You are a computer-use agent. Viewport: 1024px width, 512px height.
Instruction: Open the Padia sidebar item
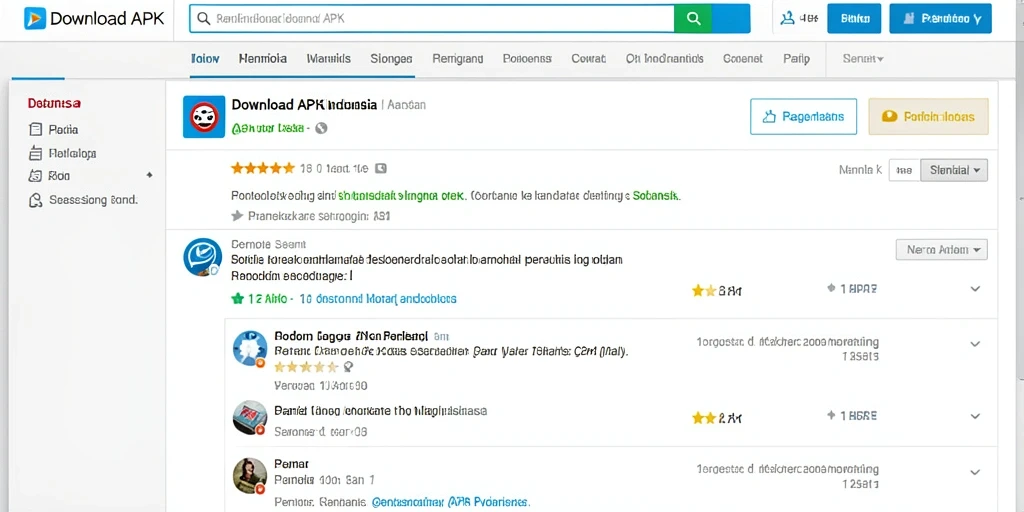point(54,129)
